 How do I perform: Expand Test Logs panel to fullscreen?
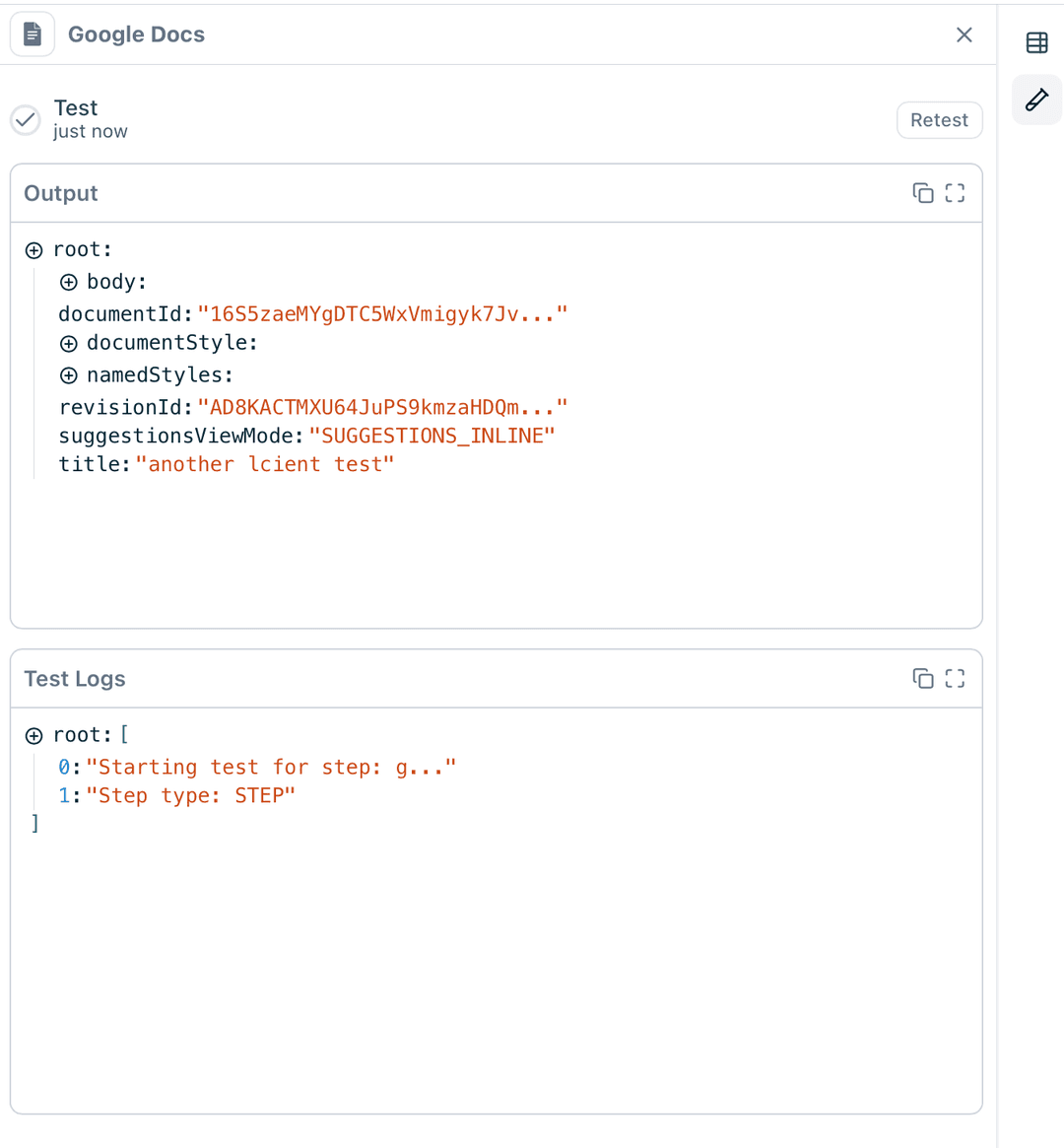[955, 678]
